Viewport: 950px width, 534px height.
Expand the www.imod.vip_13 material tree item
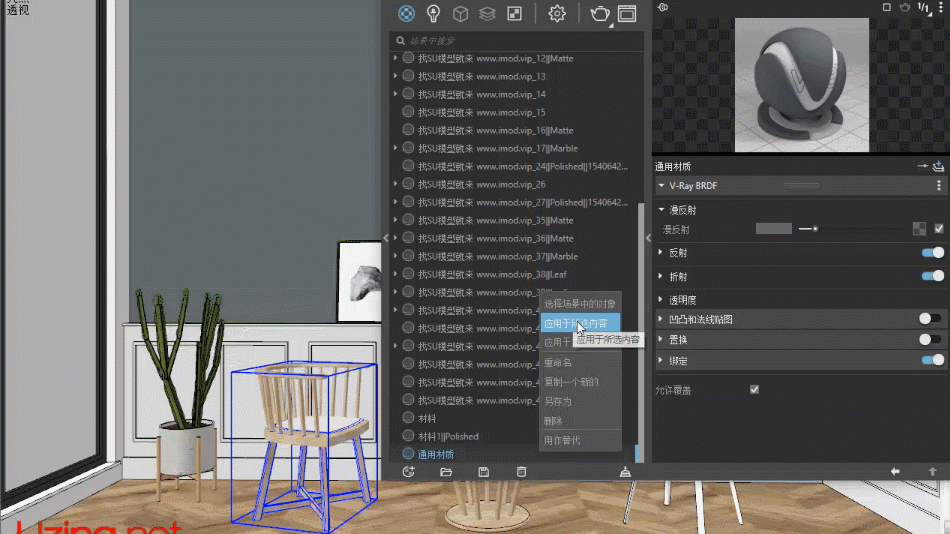point(395,77)
